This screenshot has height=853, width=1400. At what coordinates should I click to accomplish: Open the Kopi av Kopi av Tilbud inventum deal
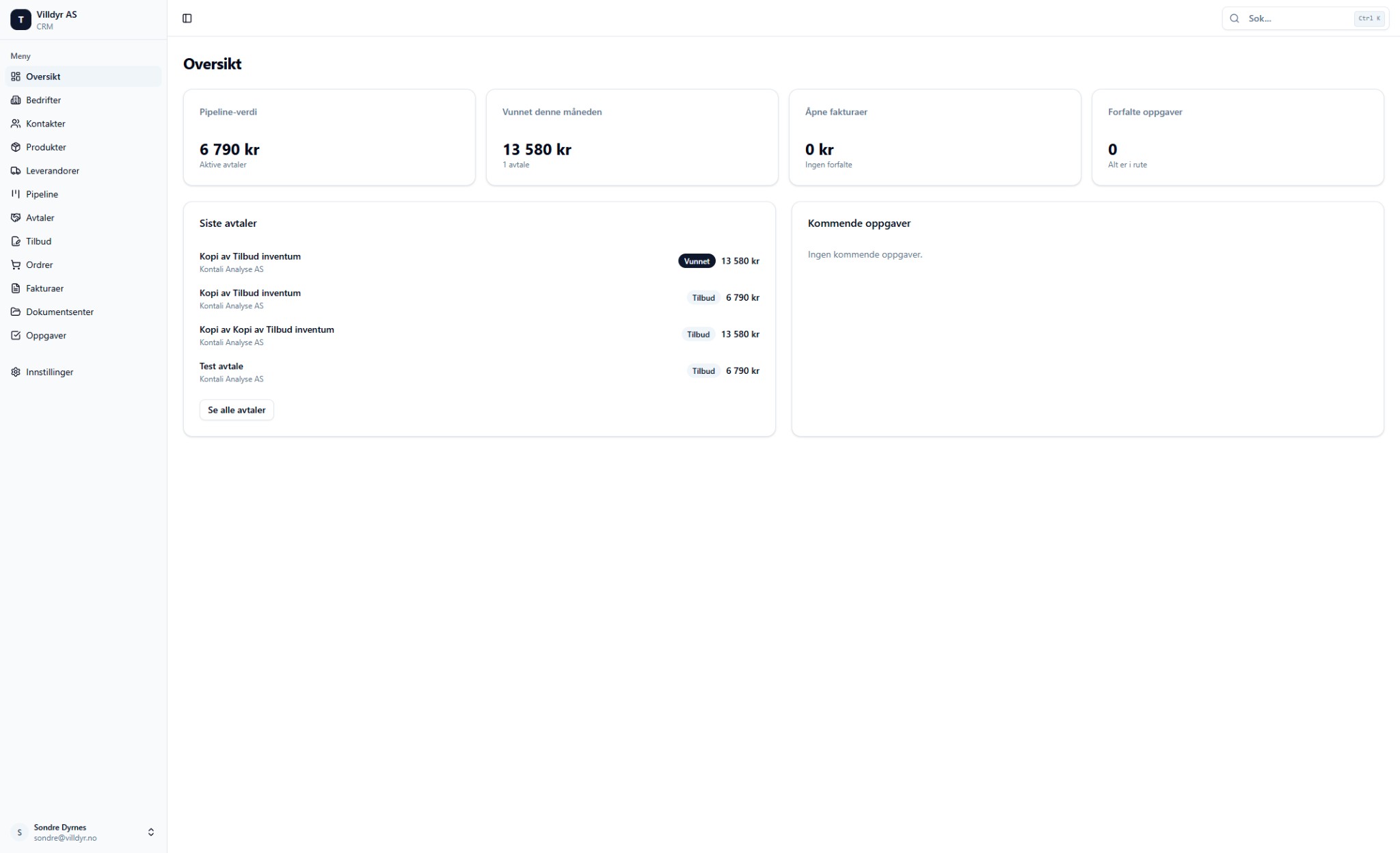[x=267, y=329]
